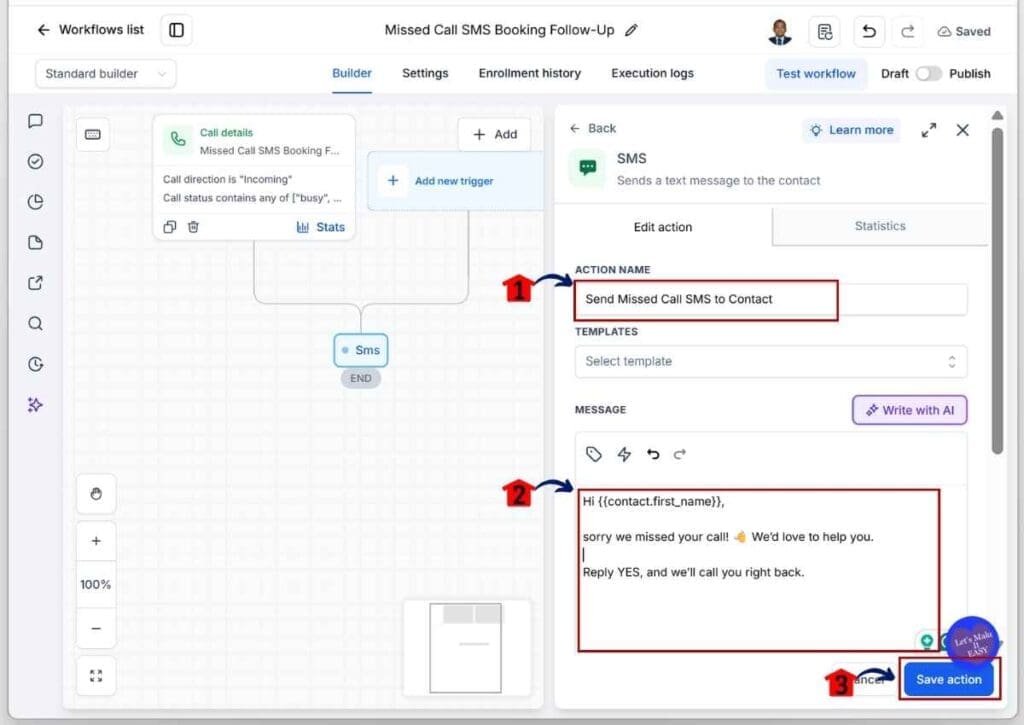Open trigger links via lightning bolt icon

[x=624, y=454]
